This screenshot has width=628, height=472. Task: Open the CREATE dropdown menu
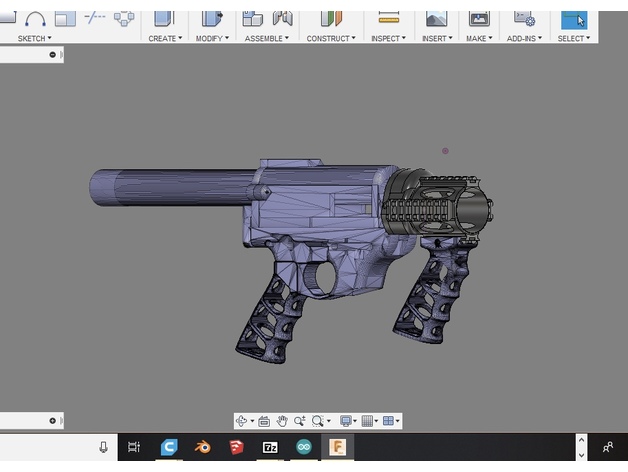[165, 38]
